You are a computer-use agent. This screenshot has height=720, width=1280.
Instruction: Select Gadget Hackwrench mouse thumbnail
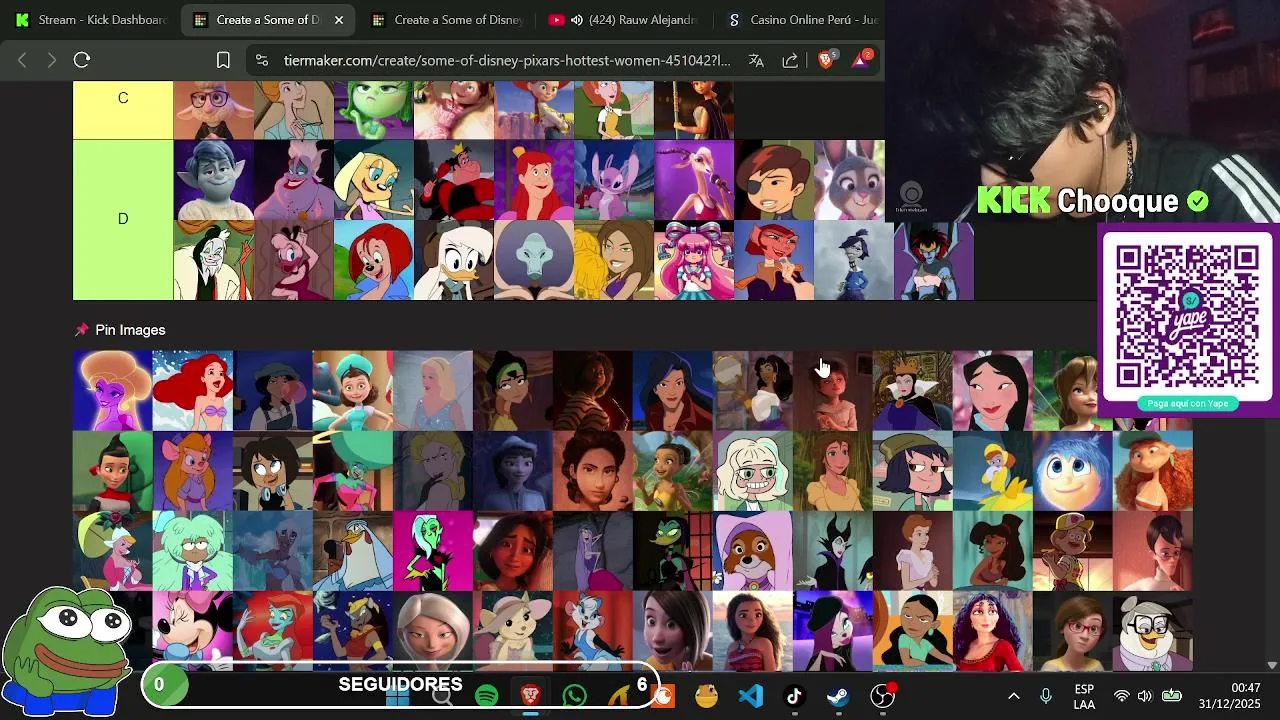pyautogui.click(x=193, y=471)
